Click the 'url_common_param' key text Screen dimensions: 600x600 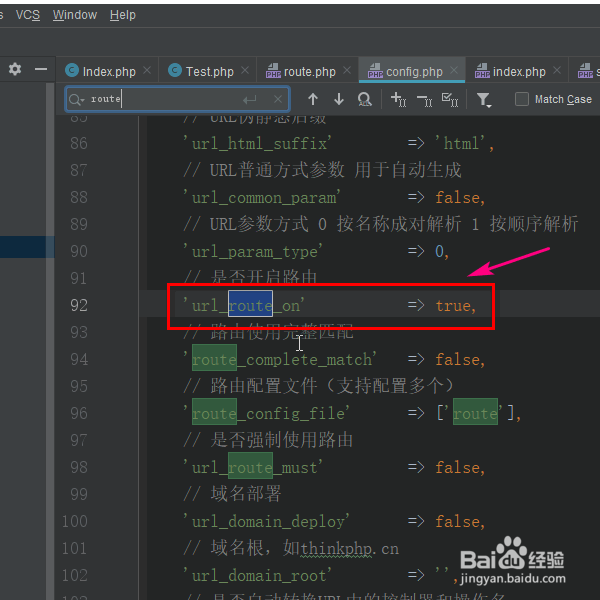coord(262,198)
